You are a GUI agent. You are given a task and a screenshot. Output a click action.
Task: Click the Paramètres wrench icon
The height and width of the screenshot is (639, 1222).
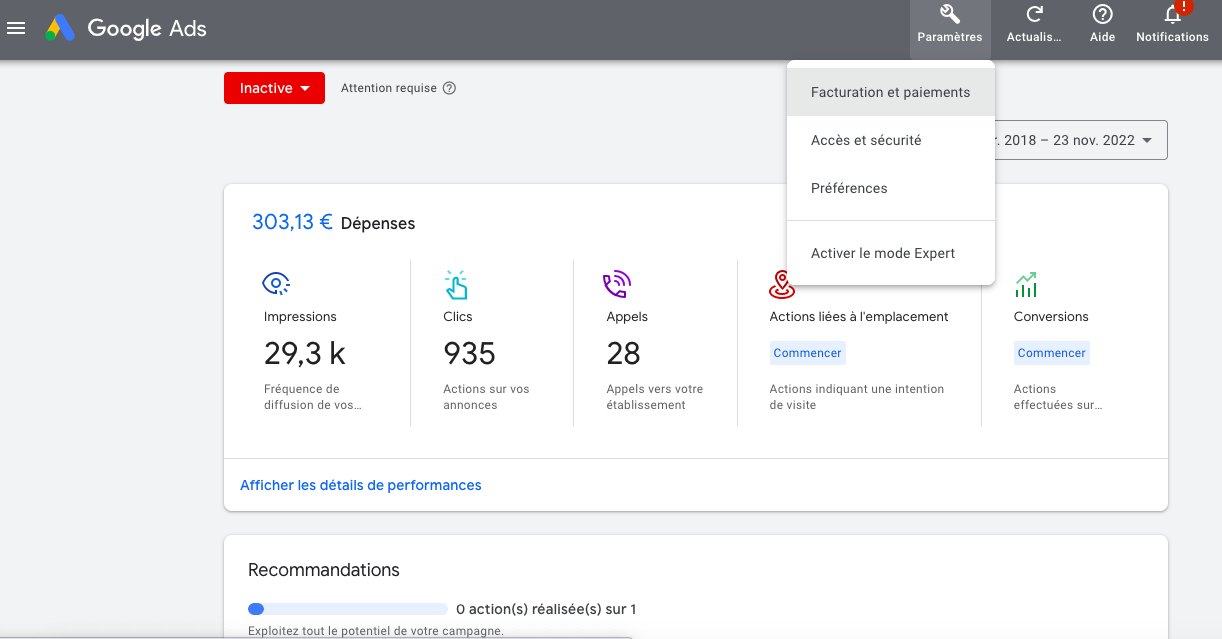(949, 15)
